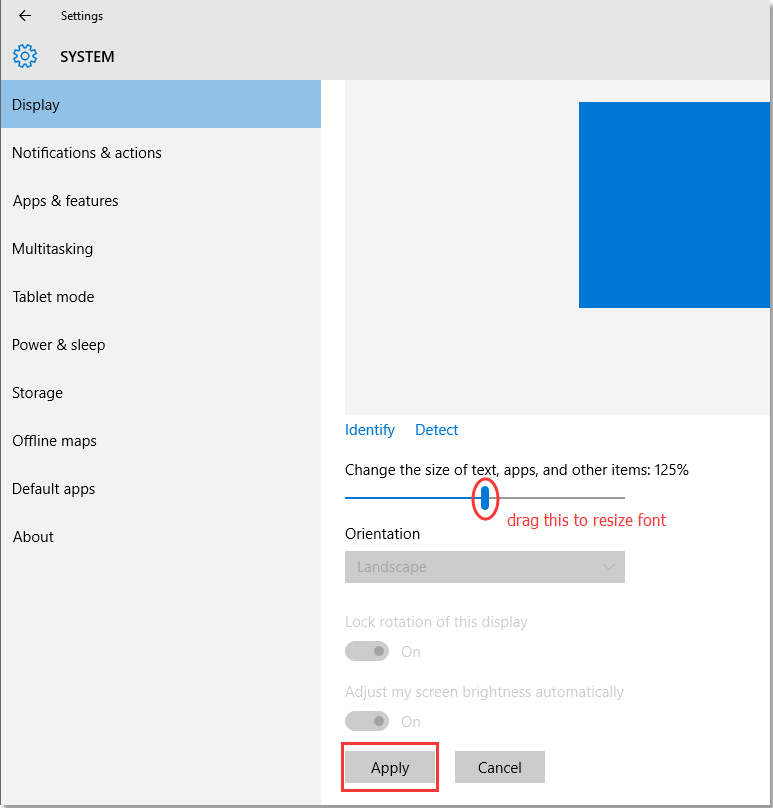
Task: Click the Identify link
Action: pyautogui.click(x=369, y=430)
